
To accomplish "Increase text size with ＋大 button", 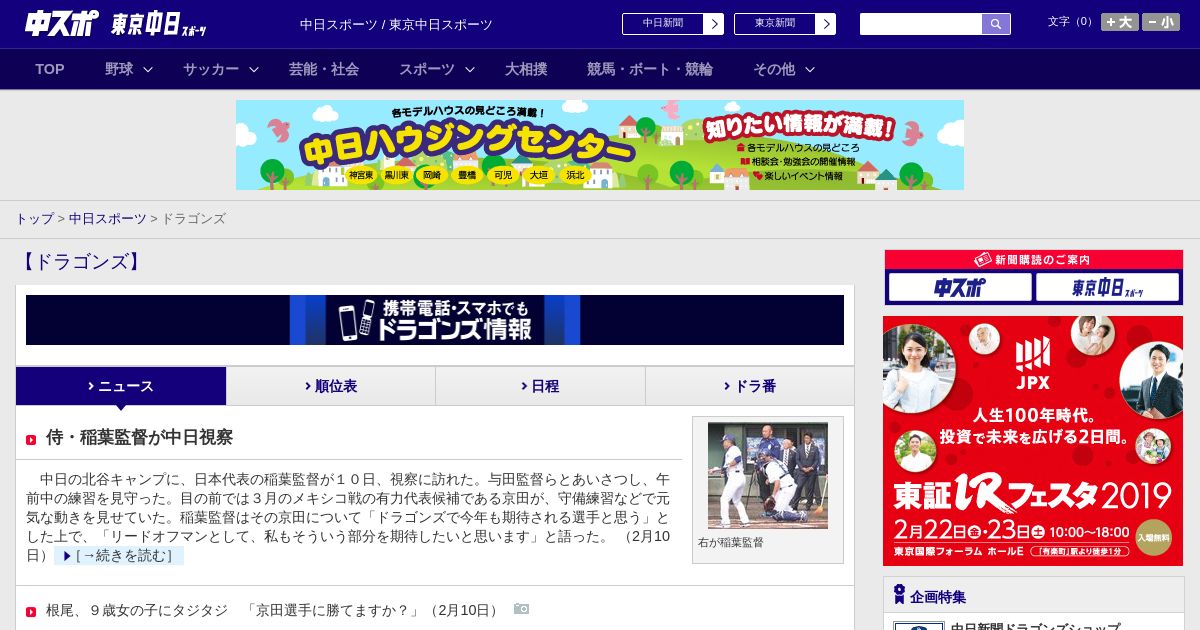I will pos(1119,22).
